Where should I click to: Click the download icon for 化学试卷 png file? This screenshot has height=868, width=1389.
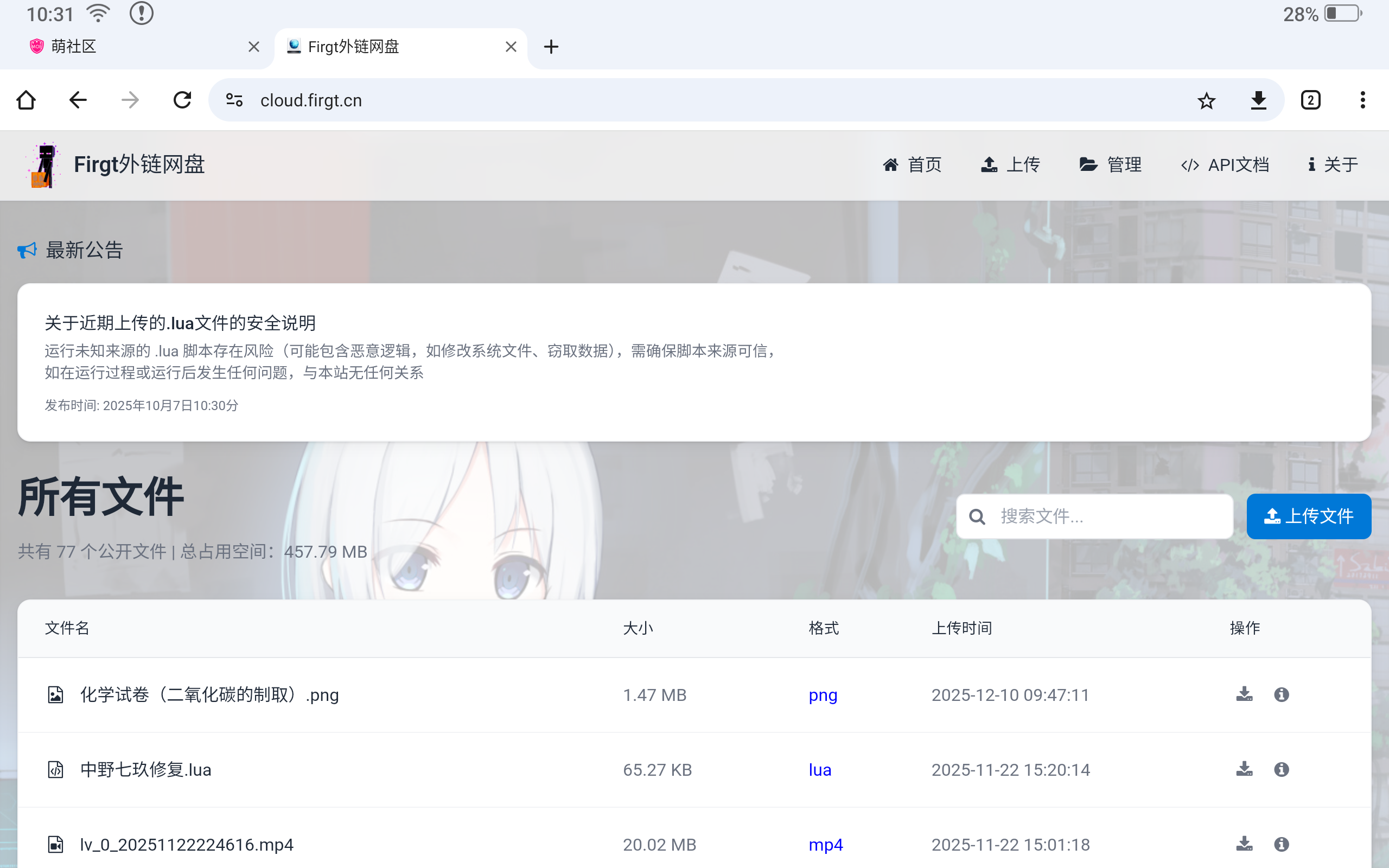click(1244, 694)
